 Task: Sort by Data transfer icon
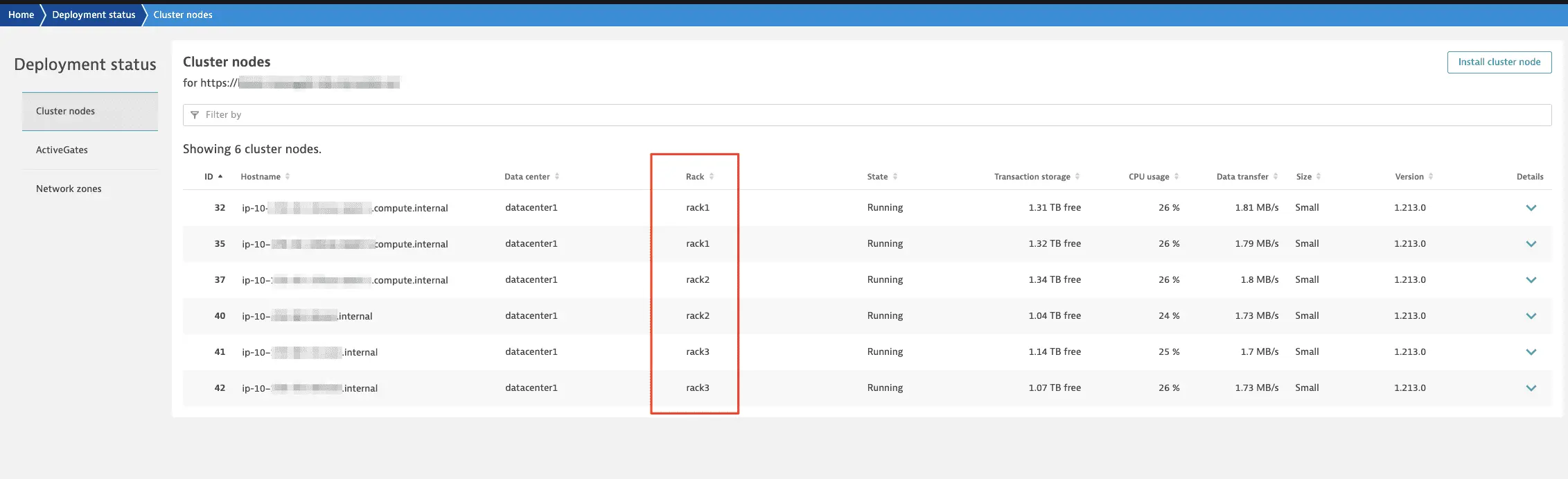[1276, 177]
